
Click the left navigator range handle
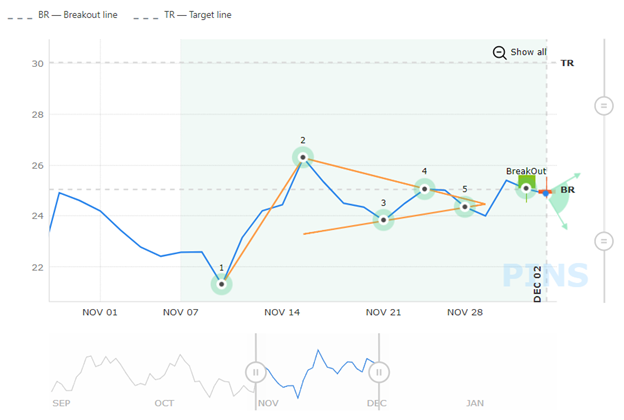click(256, 372)
